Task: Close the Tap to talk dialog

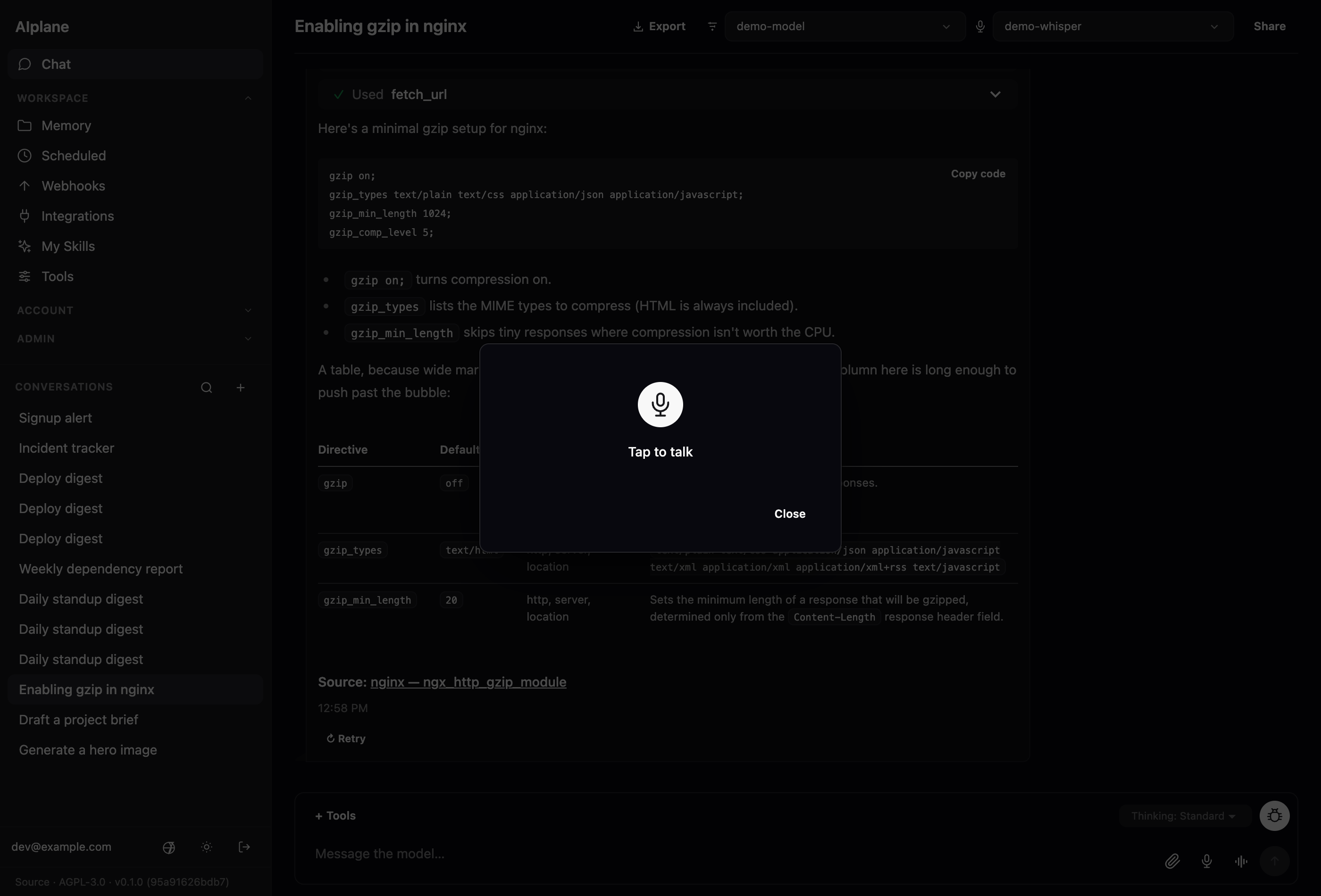Action: [x=789, y=514]
